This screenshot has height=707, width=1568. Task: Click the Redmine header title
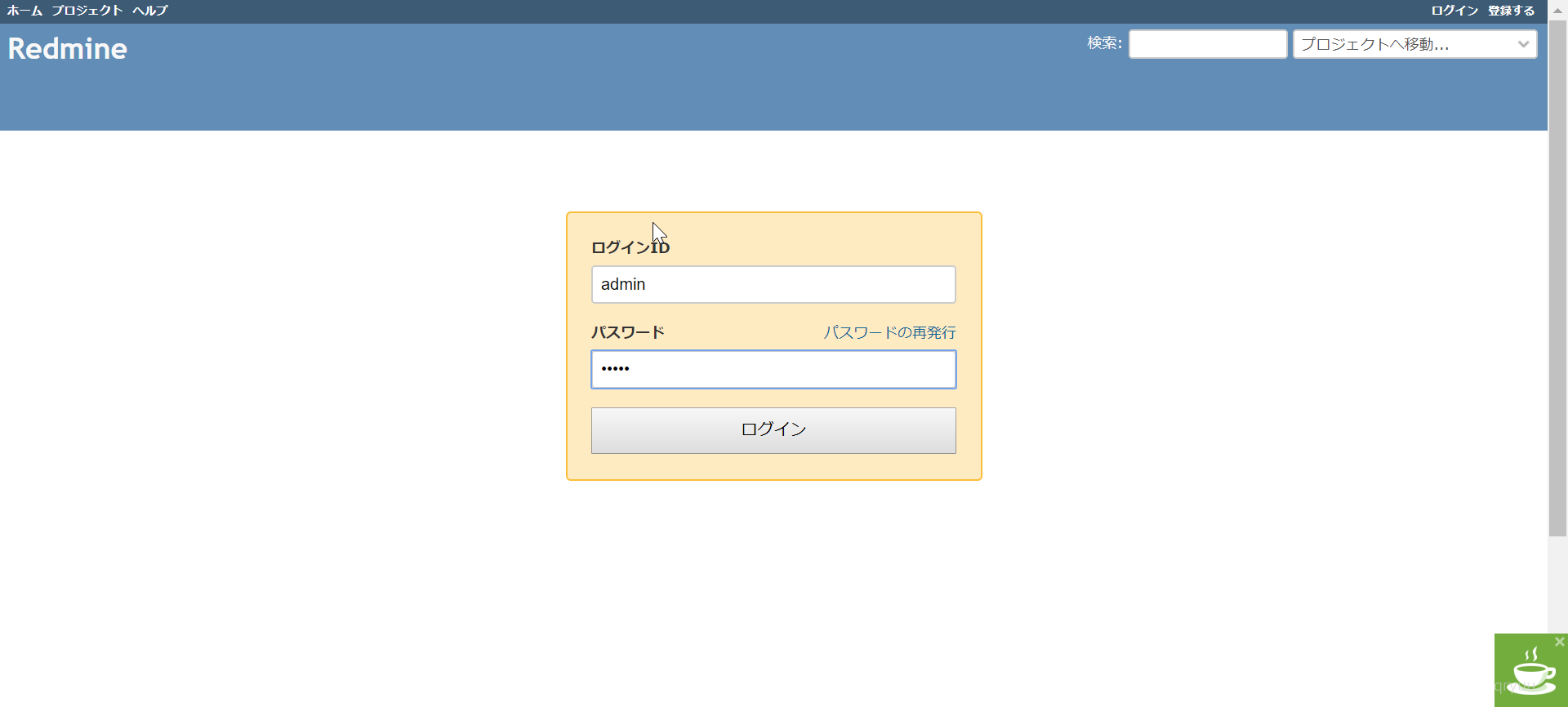coord(68,49)
